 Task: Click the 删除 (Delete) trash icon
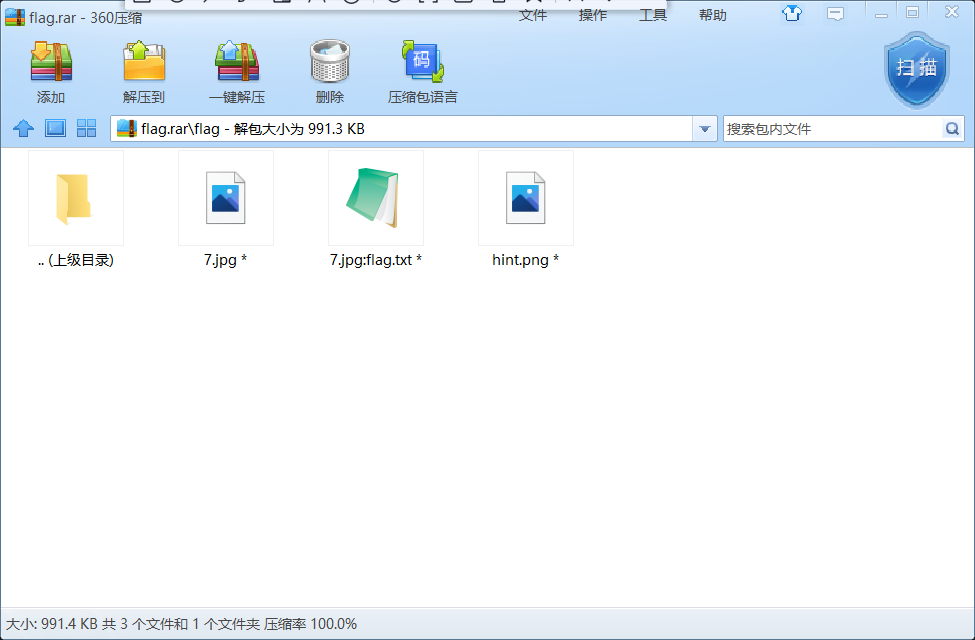click(330, 61)
